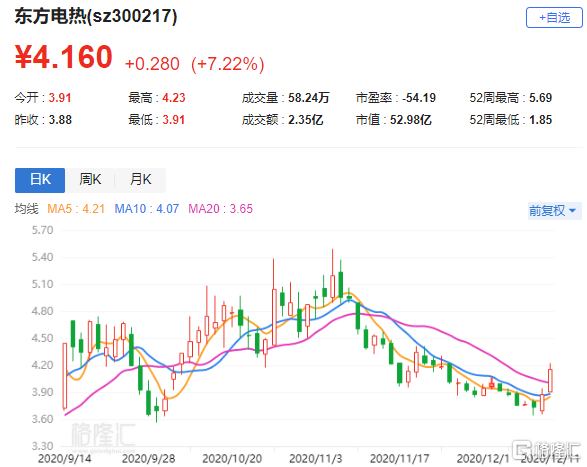Click the 2020/10/20 date axis label

click(232, 458)
